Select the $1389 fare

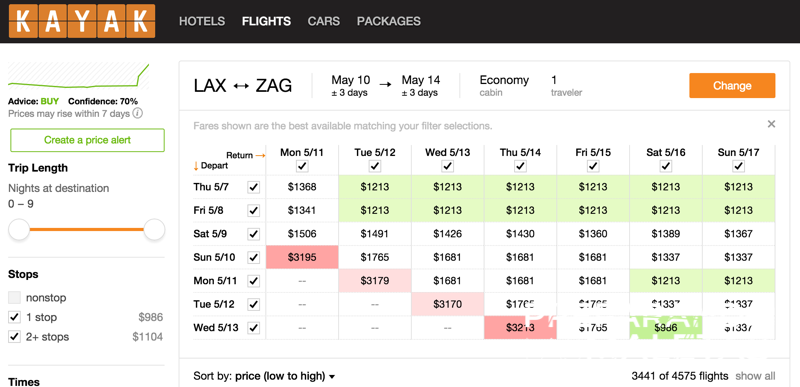(x=666, y=234)
